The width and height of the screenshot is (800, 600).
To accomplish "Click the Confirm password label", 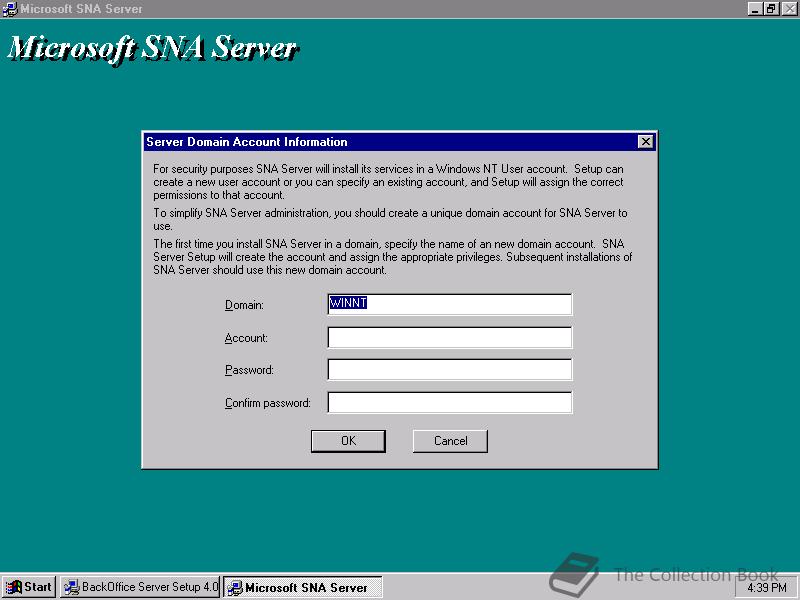I will pyautogui.click(x=267, y=403).
